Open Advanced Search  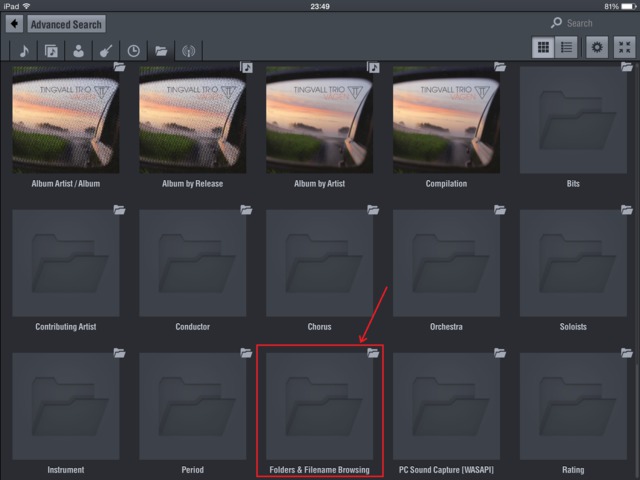pos(65,23)
